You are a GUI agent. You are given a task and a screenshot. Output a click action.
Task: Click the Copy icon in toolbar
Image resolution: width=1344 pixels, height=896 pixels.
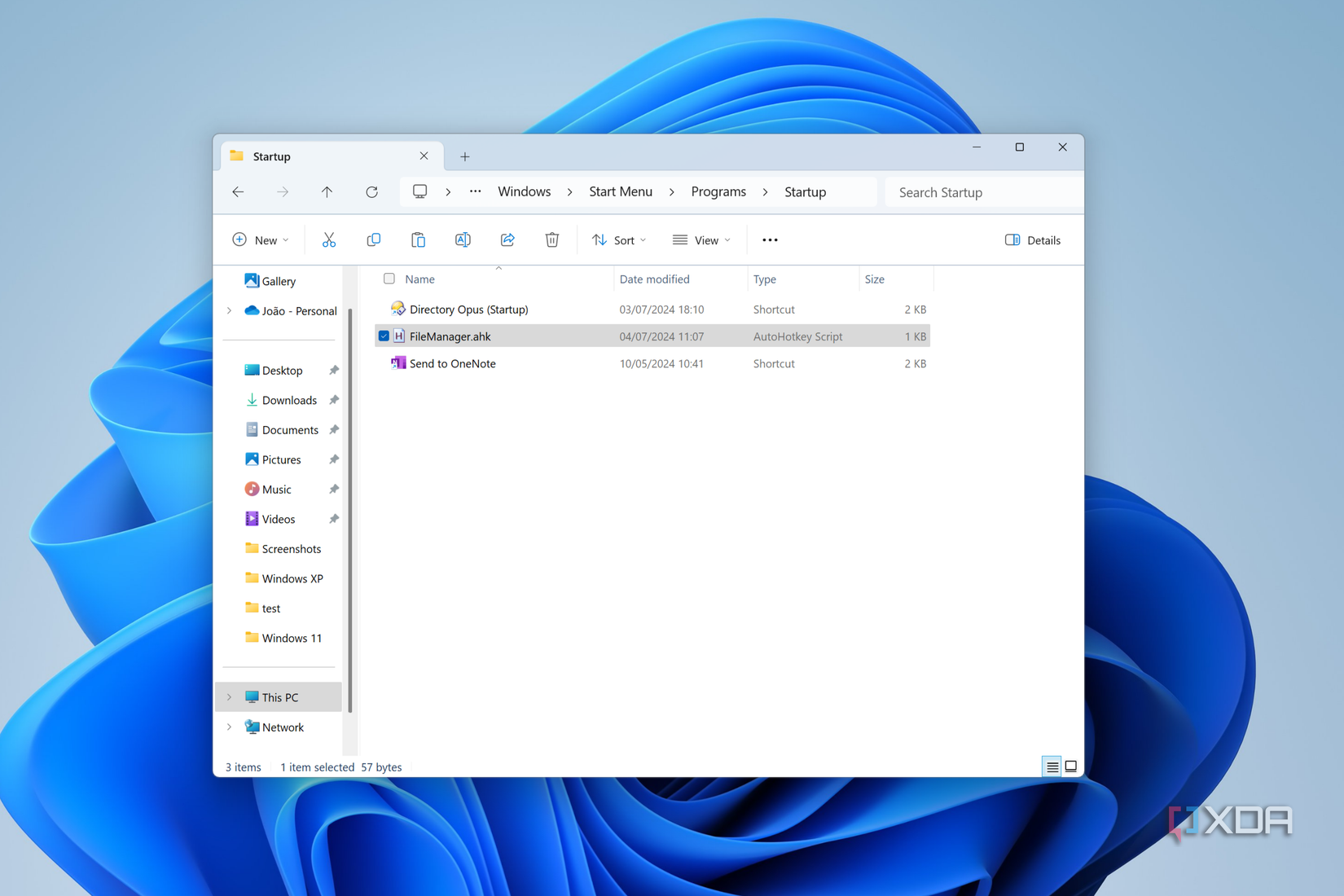click(x=373, y=239)
